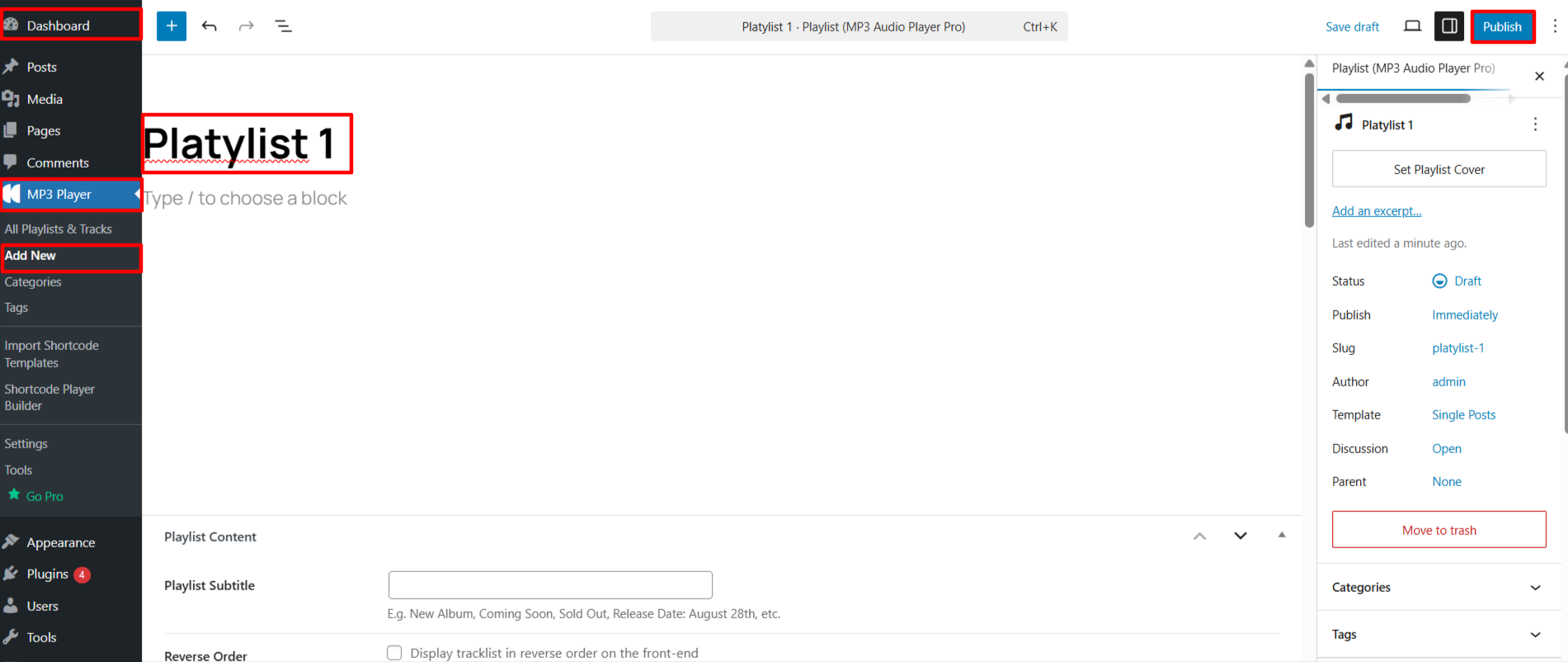Enable reverse order tracklist checkbox
The width and height of the screenshot is (1568, 662).
point(395,653)
